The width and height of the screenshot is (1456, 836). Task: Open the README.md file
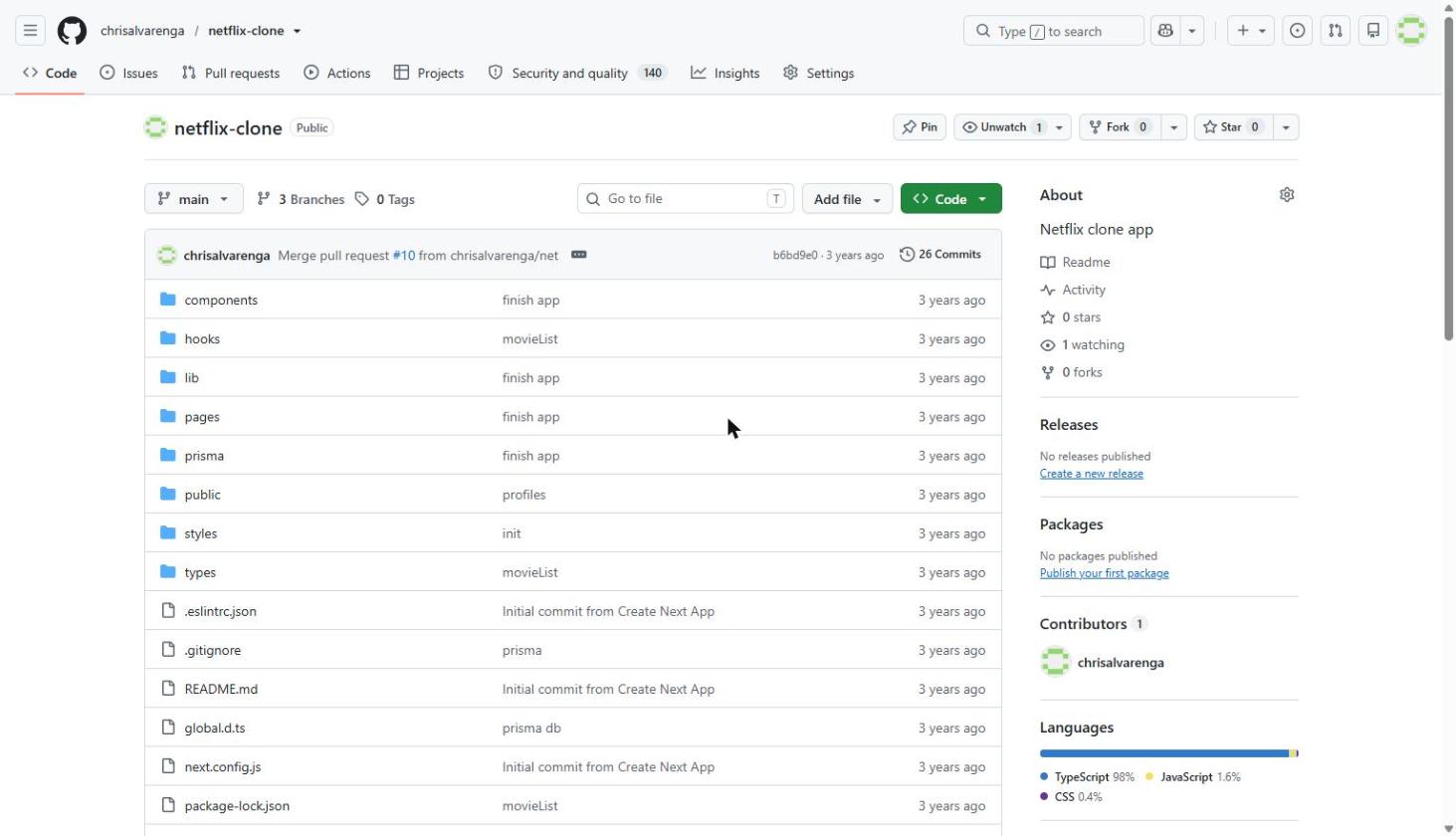pyautogui.click(x=221, y=689)
